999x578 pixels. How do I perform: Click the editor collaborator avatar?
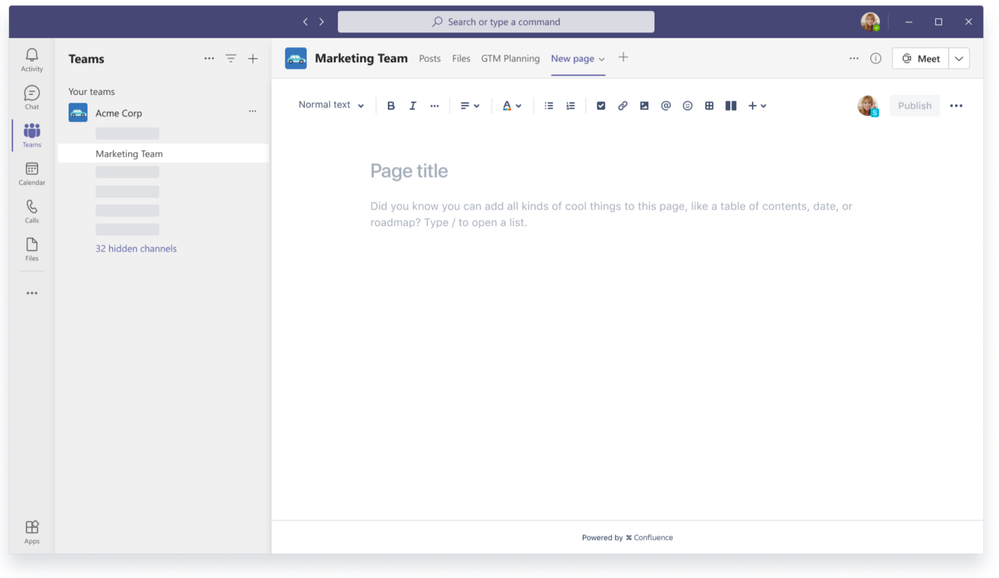pos(868,106)
